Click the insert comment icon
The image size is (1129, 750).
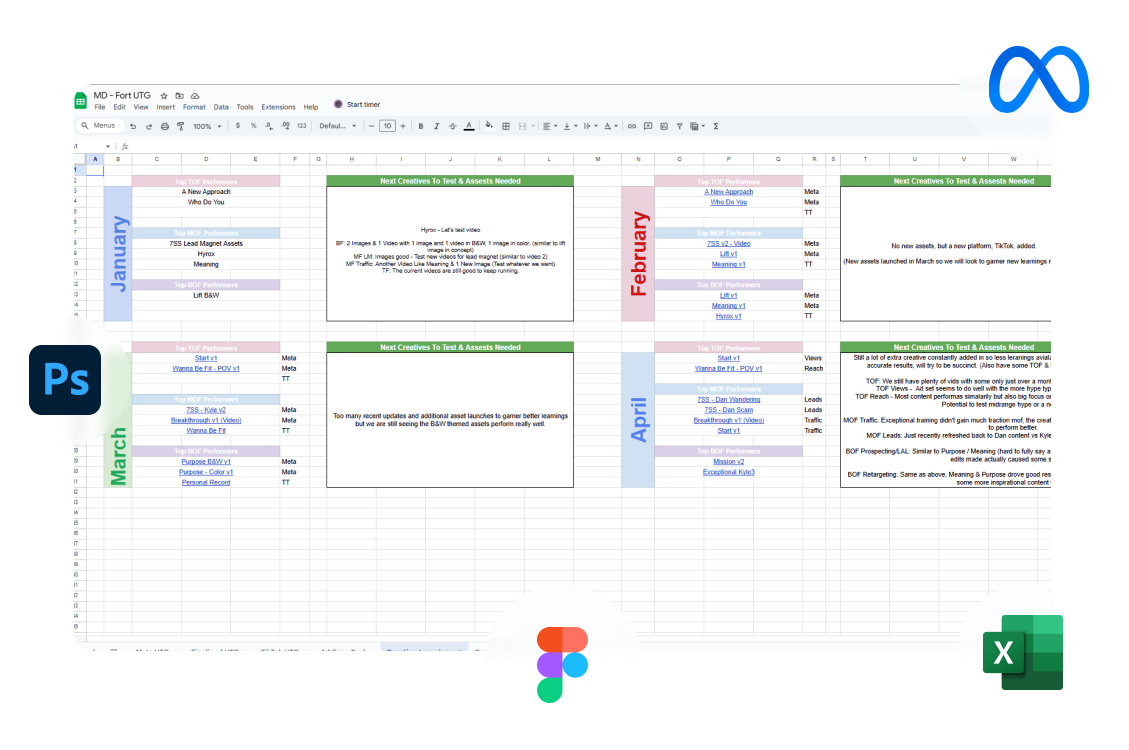(648, 126)
